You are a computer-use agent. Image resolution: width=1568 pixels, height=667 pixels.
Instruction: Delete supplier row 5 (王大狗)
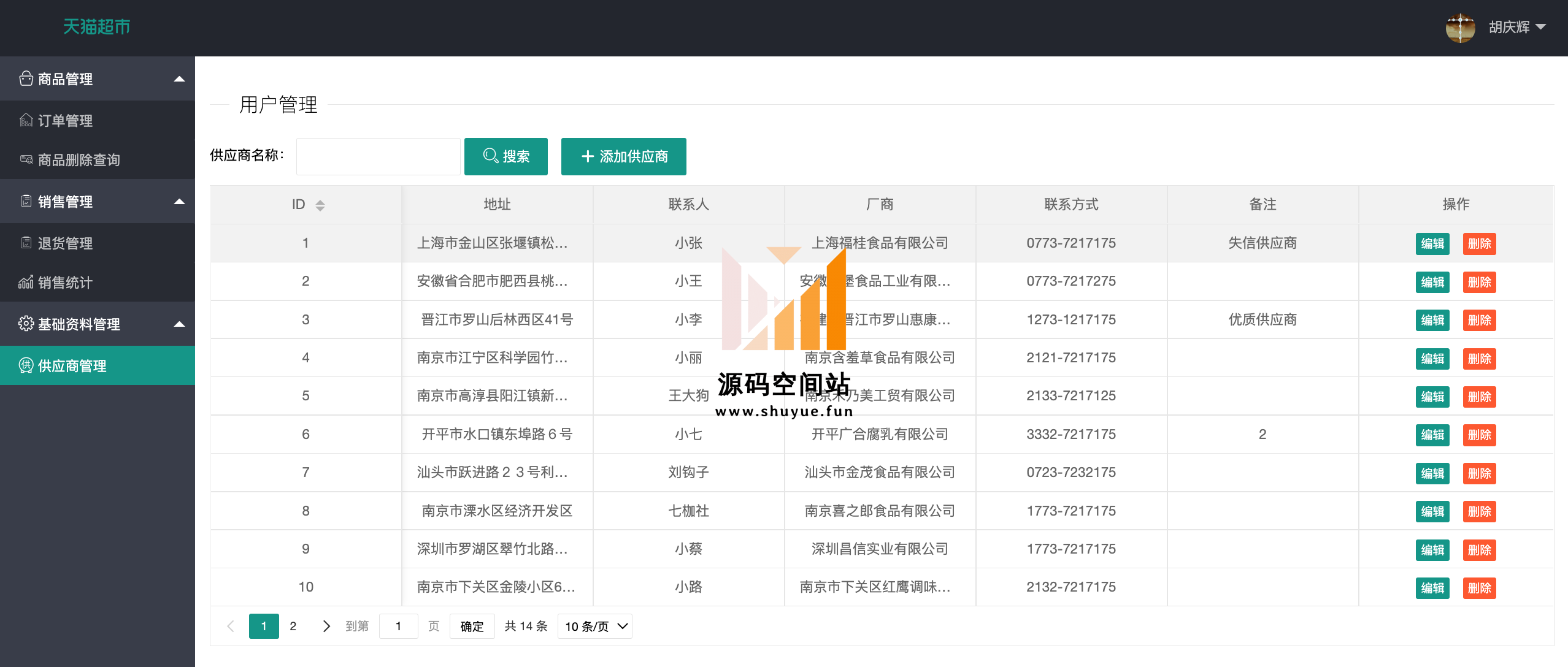[1480, 397]
